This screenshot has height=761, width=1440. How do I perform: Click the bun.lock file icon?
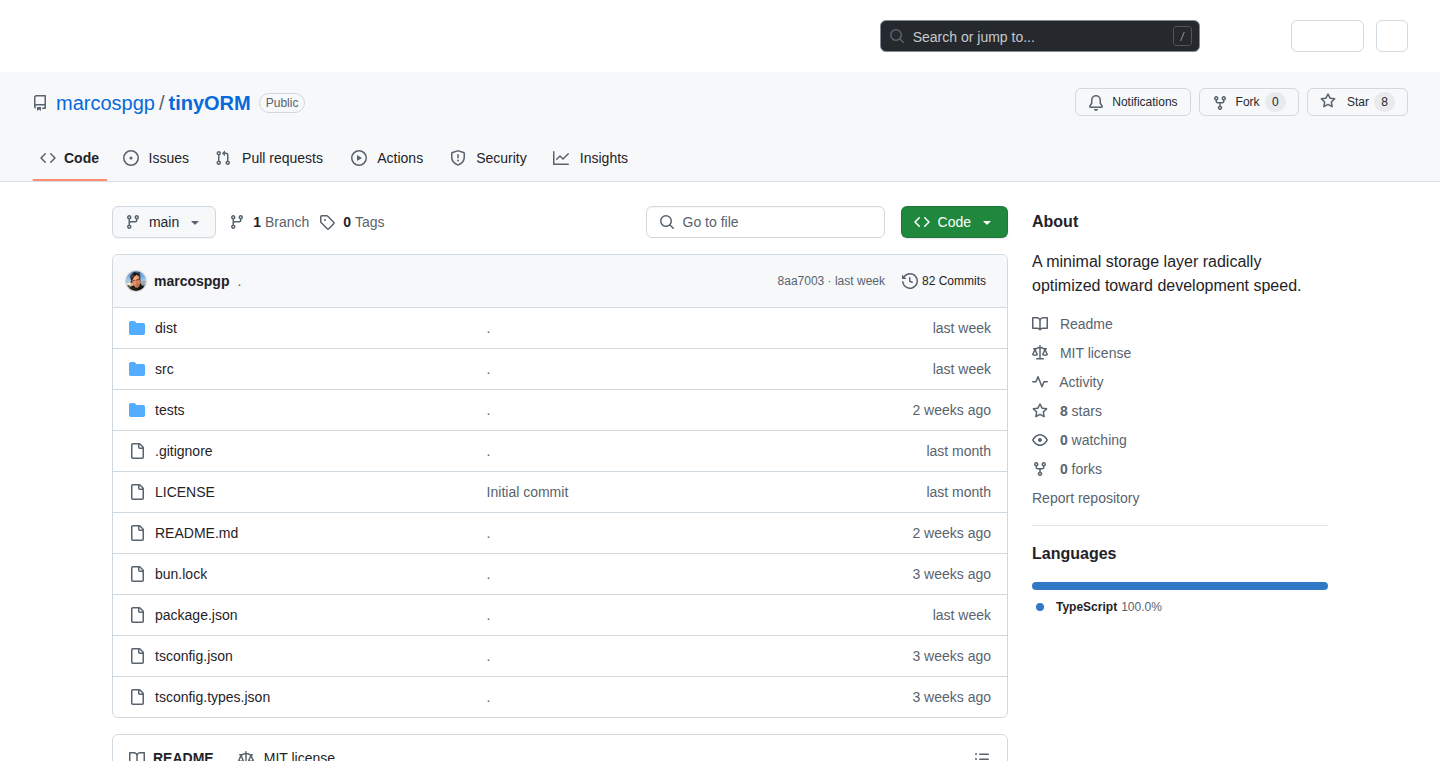click(137, 574)
